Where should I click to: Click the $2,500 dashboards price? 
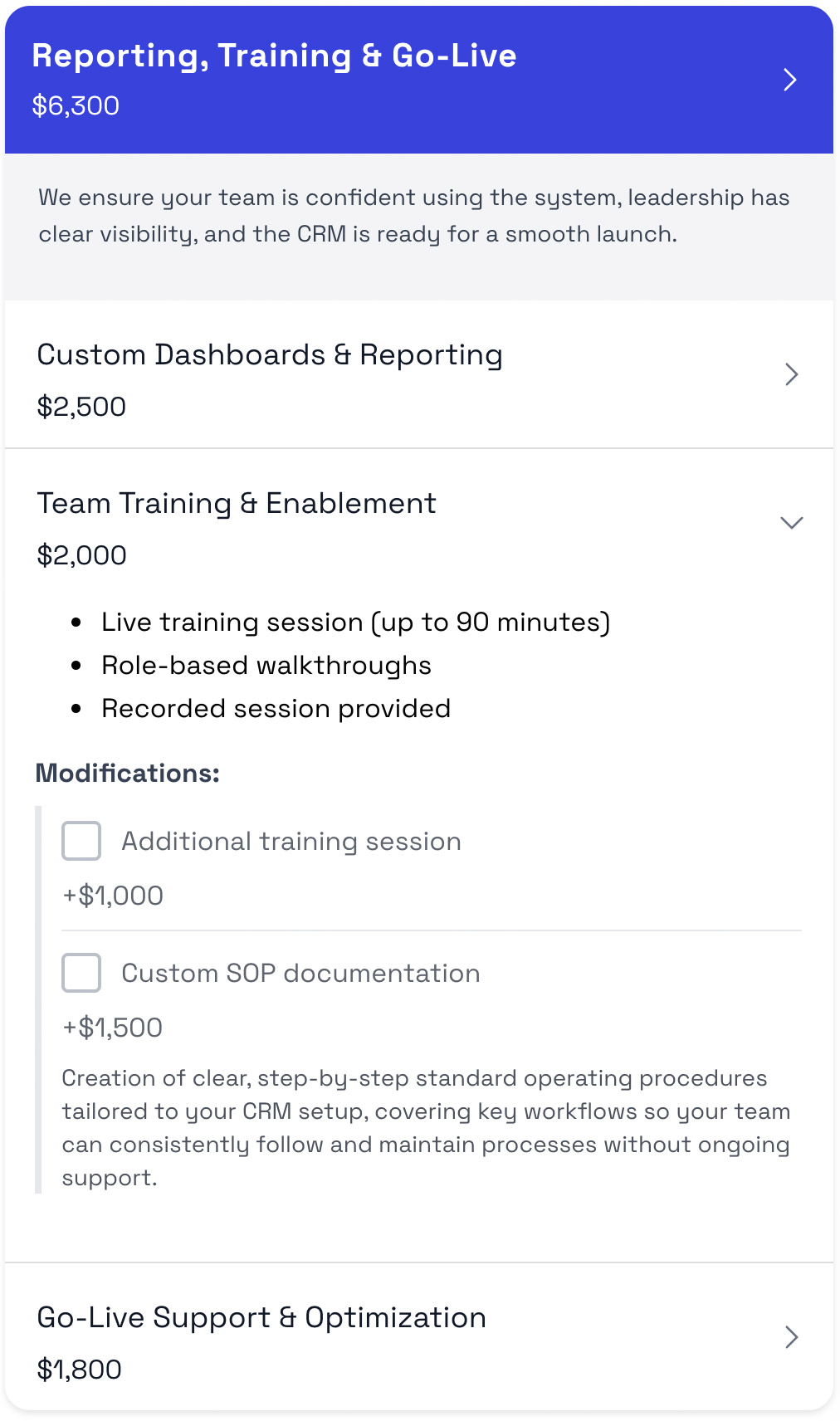tap(81, 407)
